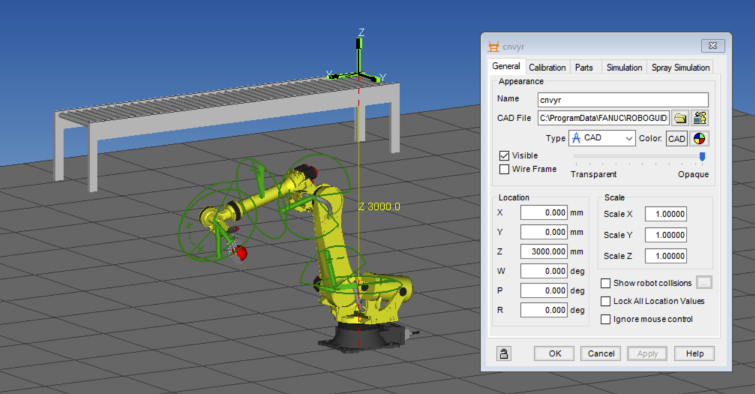The height and width of the screenshot is (394, 755).
Task: Check Ignore mouse control option
Action: click(x=606, y=319)
